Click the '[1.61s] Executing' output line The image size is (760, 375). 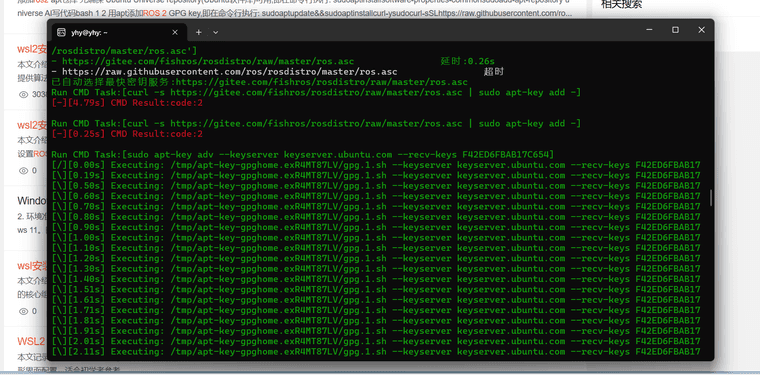pos(376,299)
